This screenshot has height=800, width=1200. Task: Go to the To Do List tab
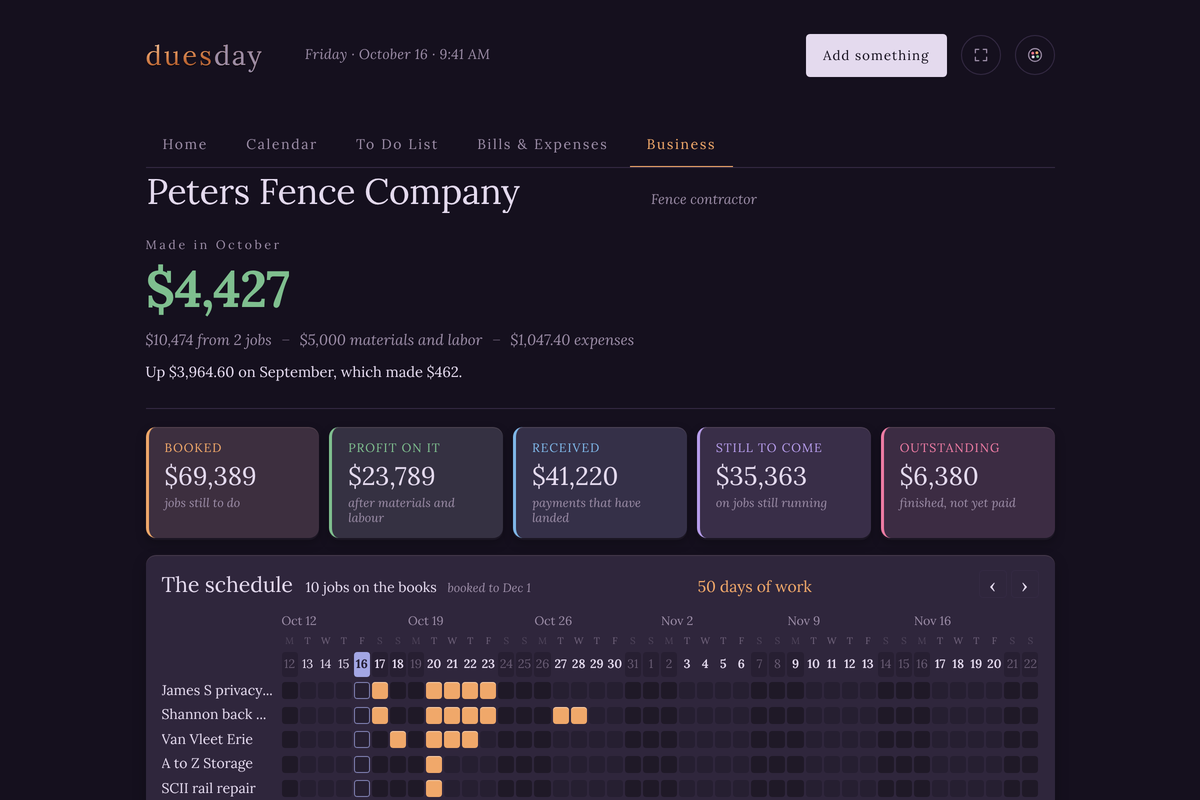[x=397, y=144]
